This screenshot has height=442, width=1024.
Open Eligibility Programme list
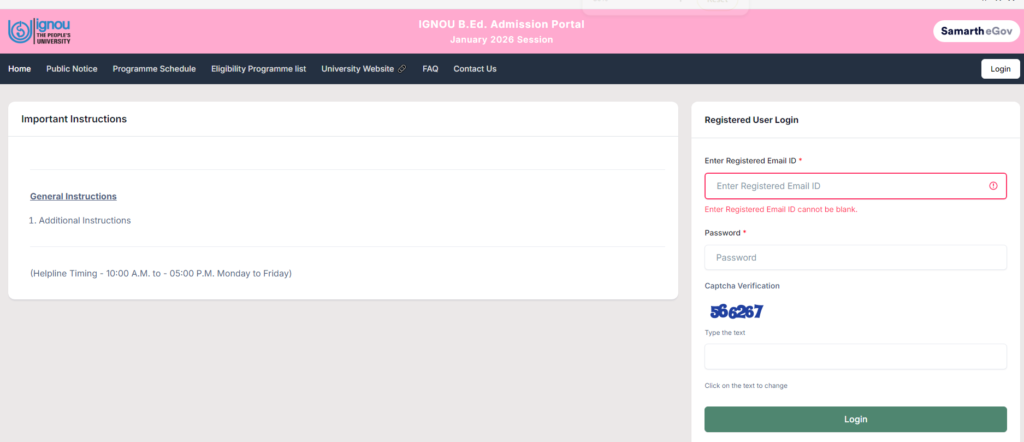[259, 69]
